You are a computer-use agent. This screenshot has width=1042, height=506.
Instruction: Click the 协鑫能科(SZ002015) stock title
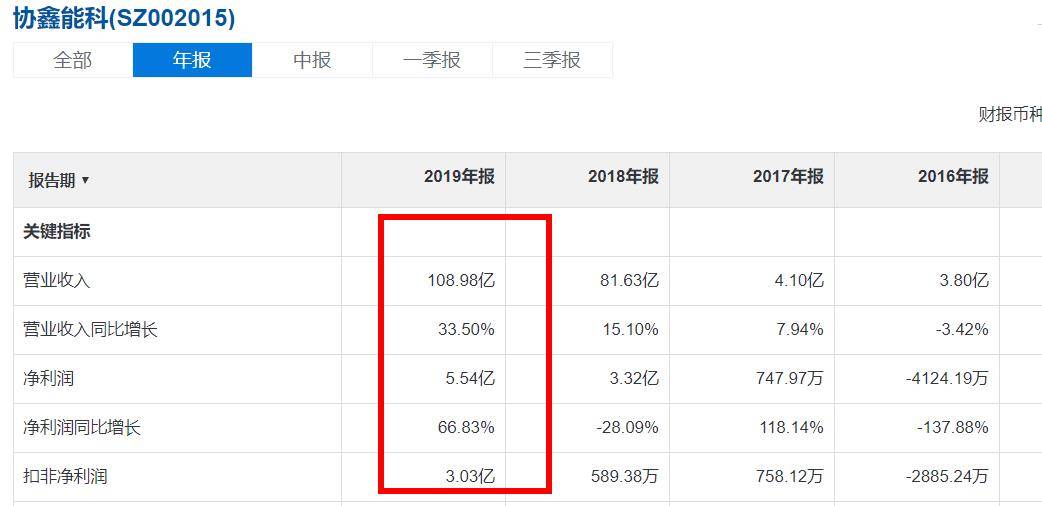coord(124,19)
